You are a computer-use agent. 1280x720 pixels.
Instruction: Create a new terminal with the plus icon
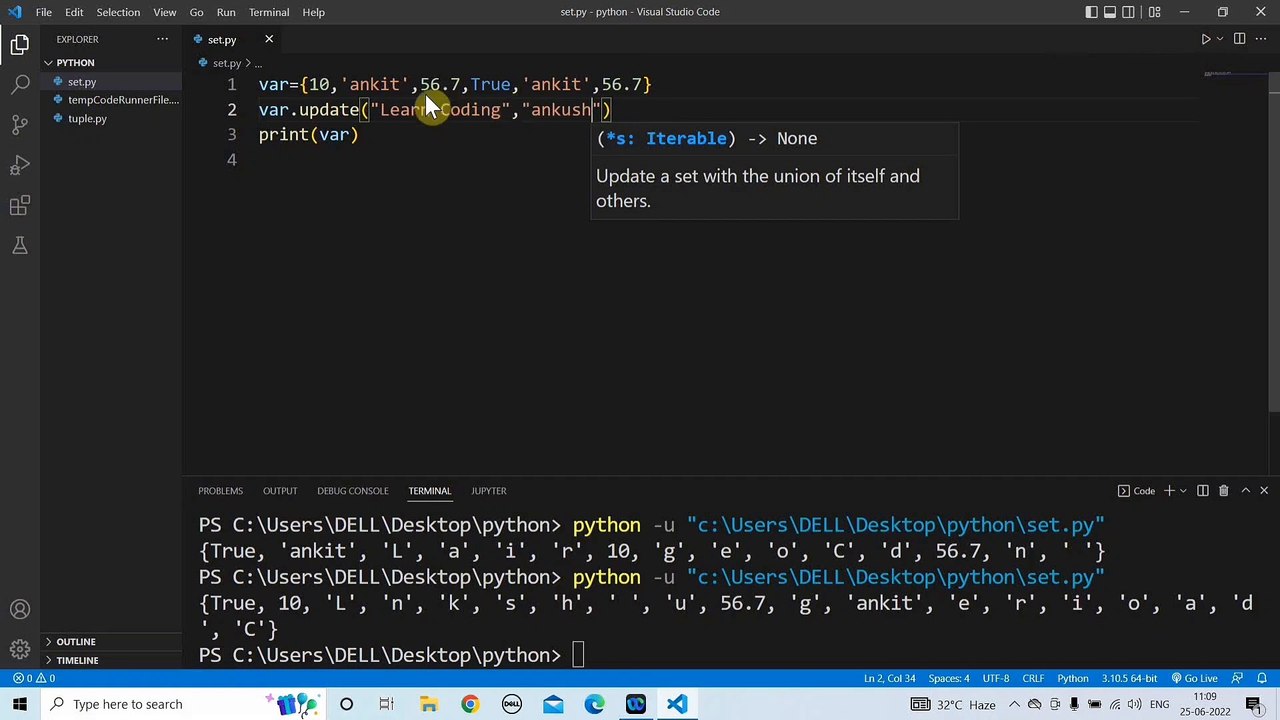(1168, 491)
